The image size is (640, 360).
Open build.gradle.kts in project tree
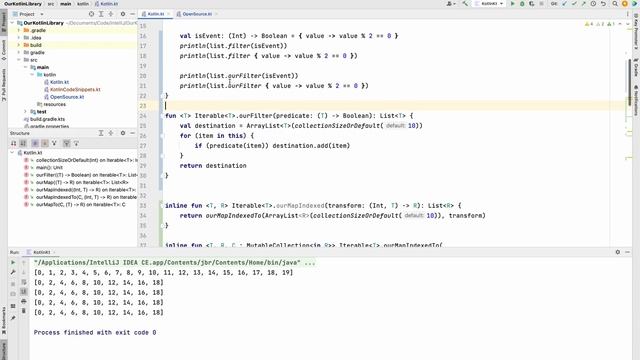click(x=47, y=119)
